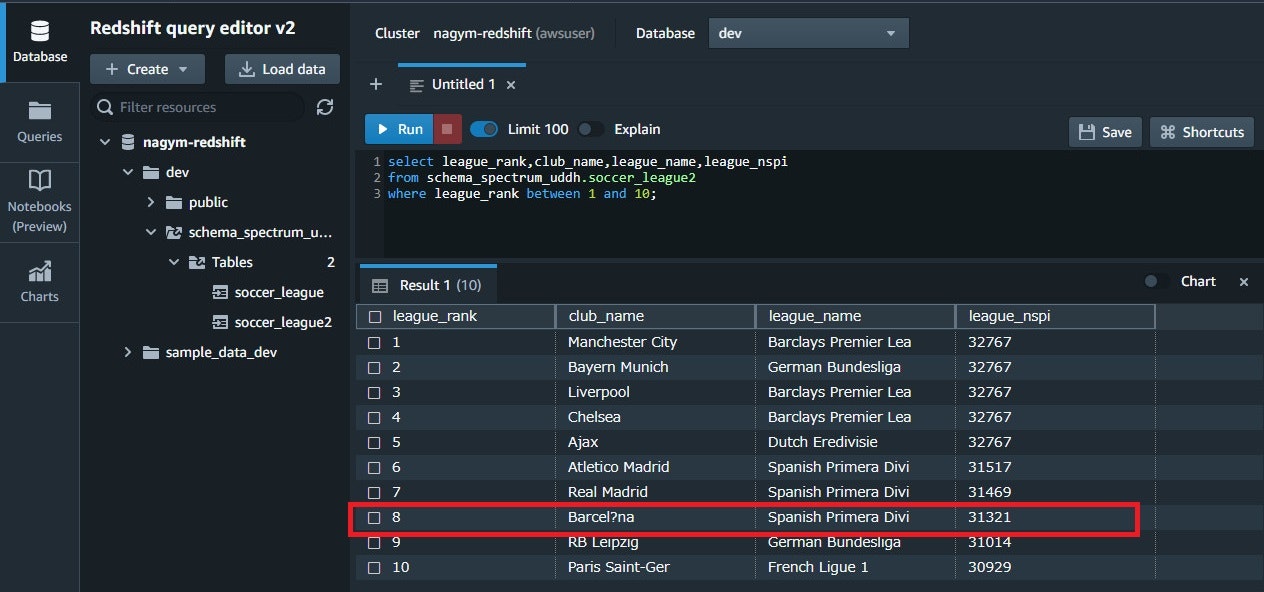Viewport: 1264px width, 592px height.
Task: Click the French Ligue 1 cell
Action: coord(855,567)
